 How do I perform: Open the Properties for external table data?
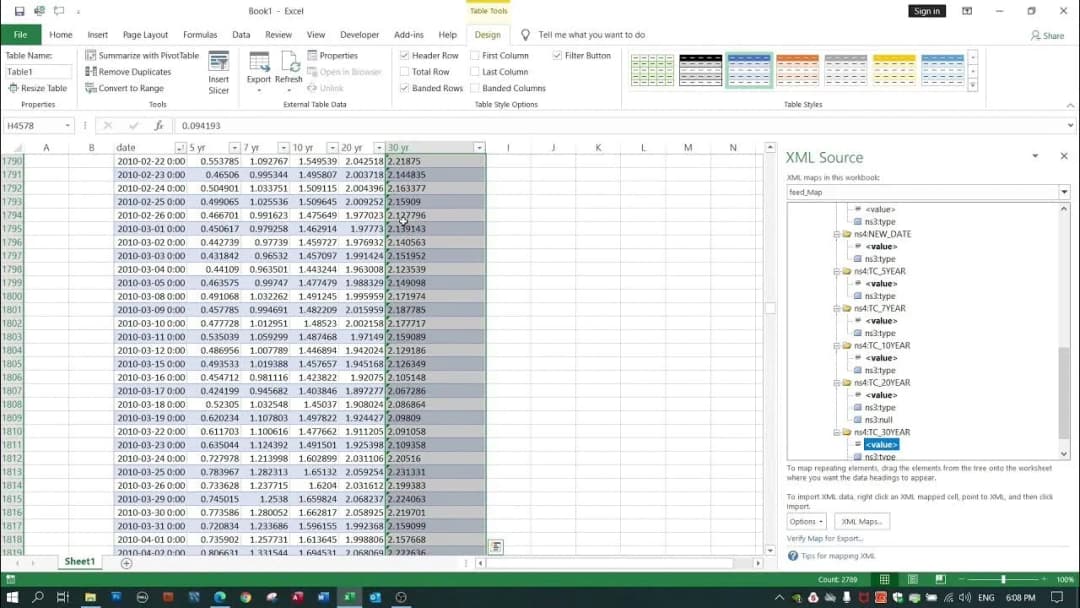[x=338, y=55]
